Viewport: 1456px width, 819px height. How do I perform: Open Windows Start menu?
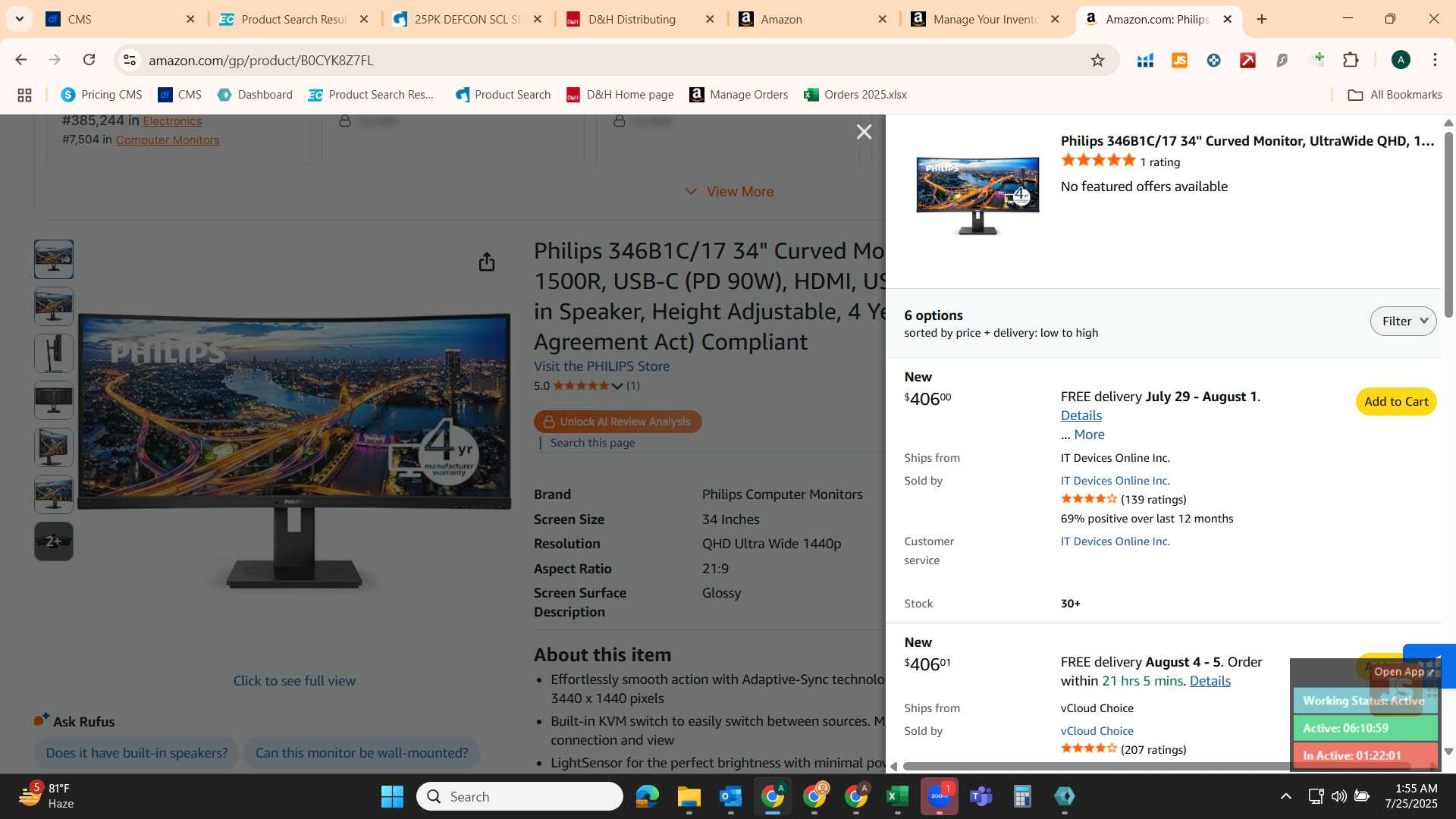[392, 796]
